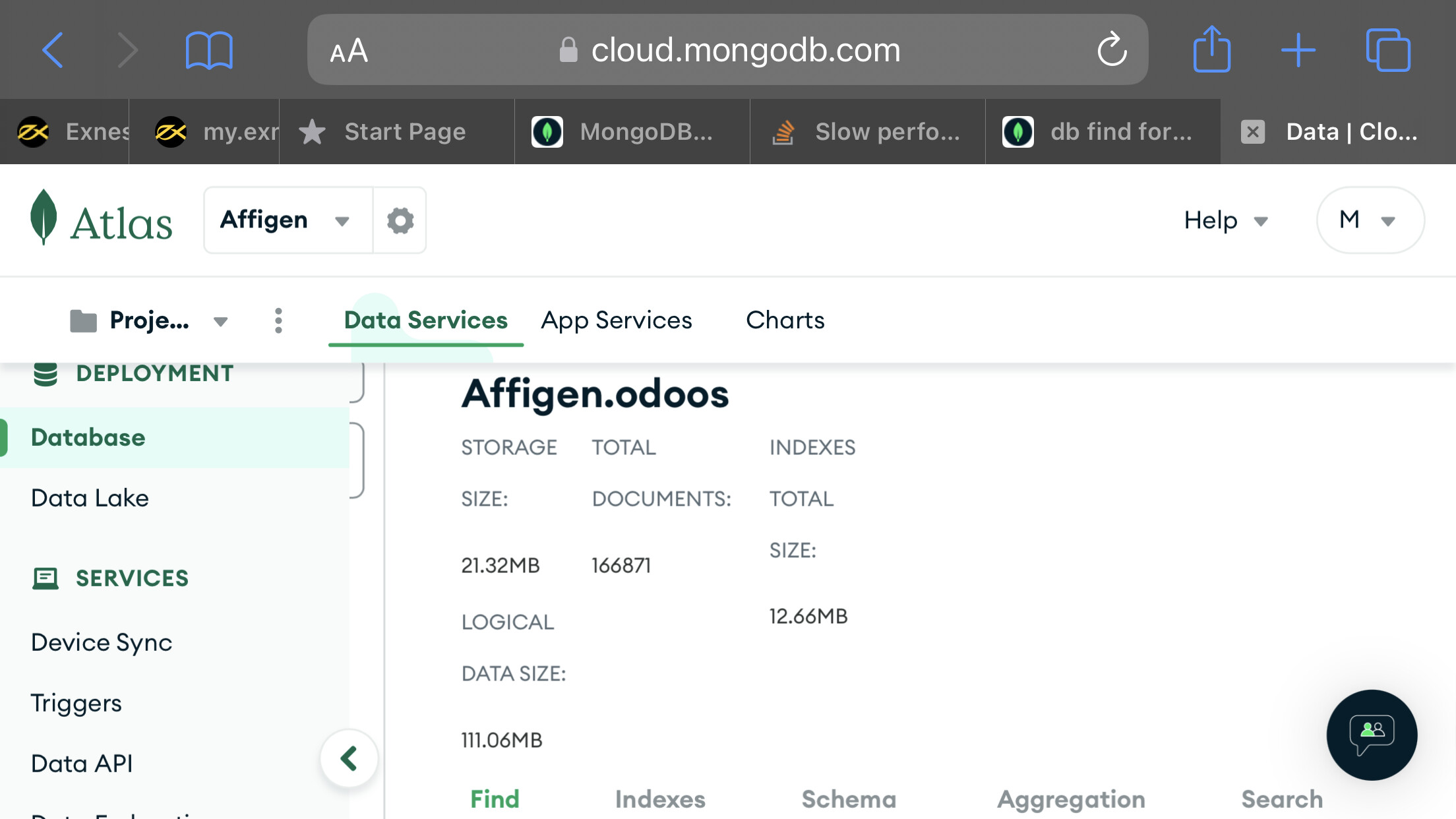Open the support chat bubble
Image resolution: width=1456 pixels, height=819 pixels.
tap(1372, 735)
